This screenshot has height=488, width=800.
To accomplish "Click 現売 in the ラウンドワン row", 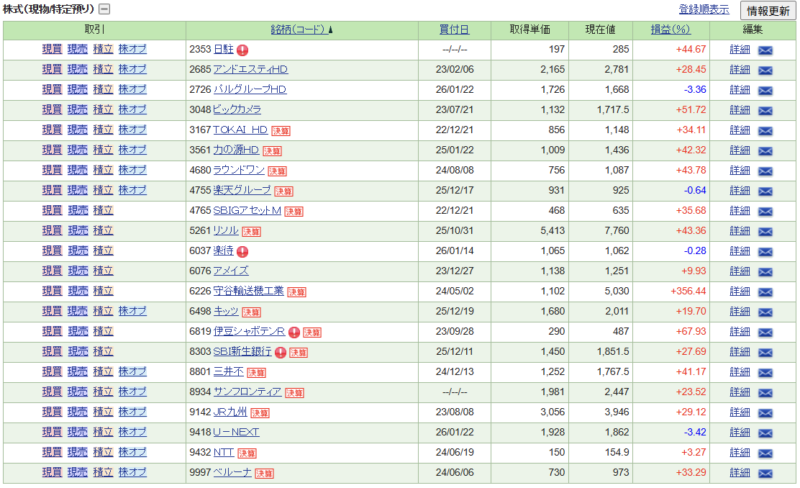I will [x=77, y=170].
